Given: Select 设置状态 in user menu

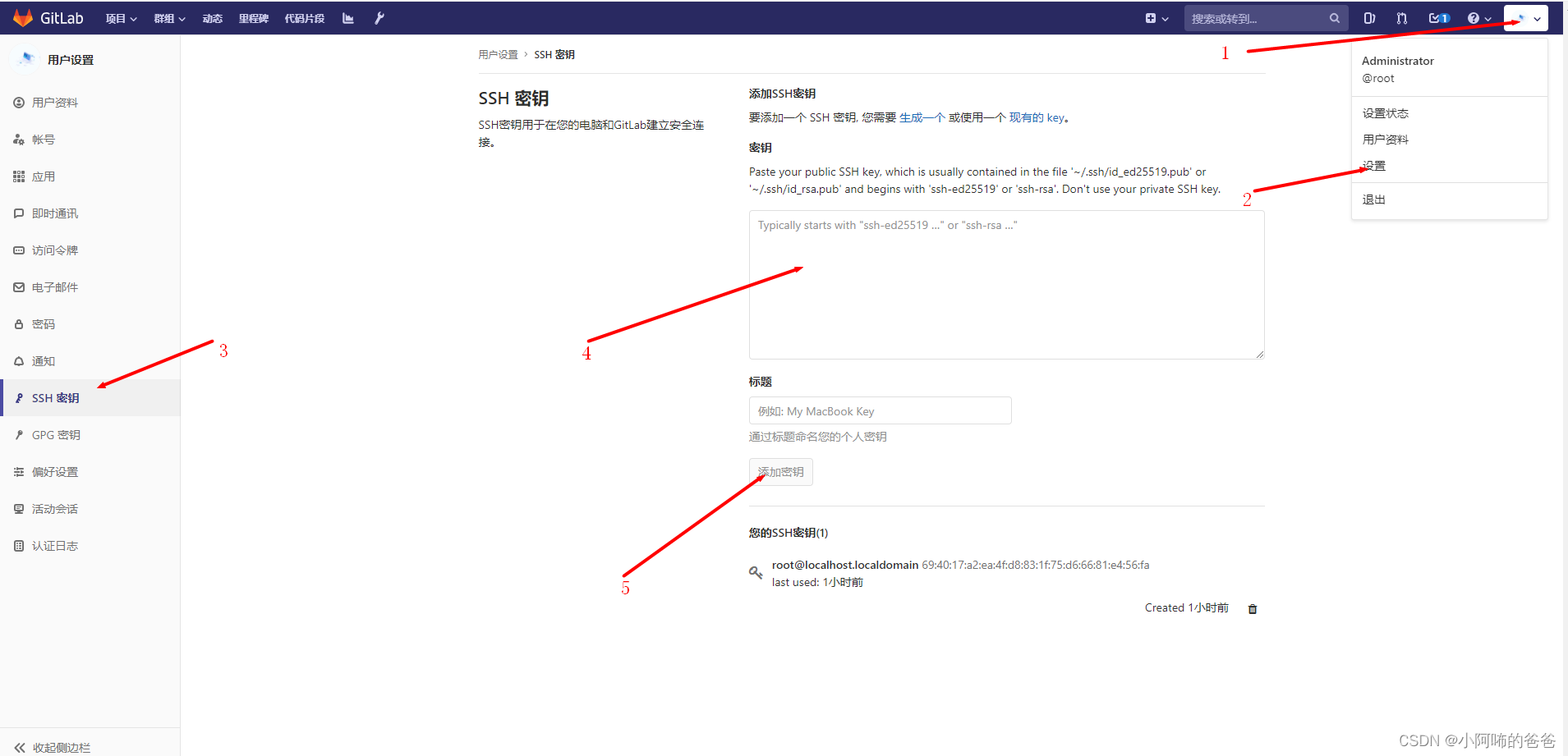Looking at the screenshot, I should (1386, 113).
